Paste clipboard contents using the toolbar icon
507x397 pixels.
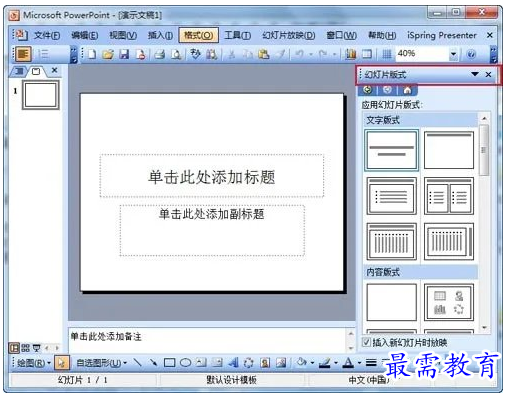pyautogui.click(x=264, y=54)
